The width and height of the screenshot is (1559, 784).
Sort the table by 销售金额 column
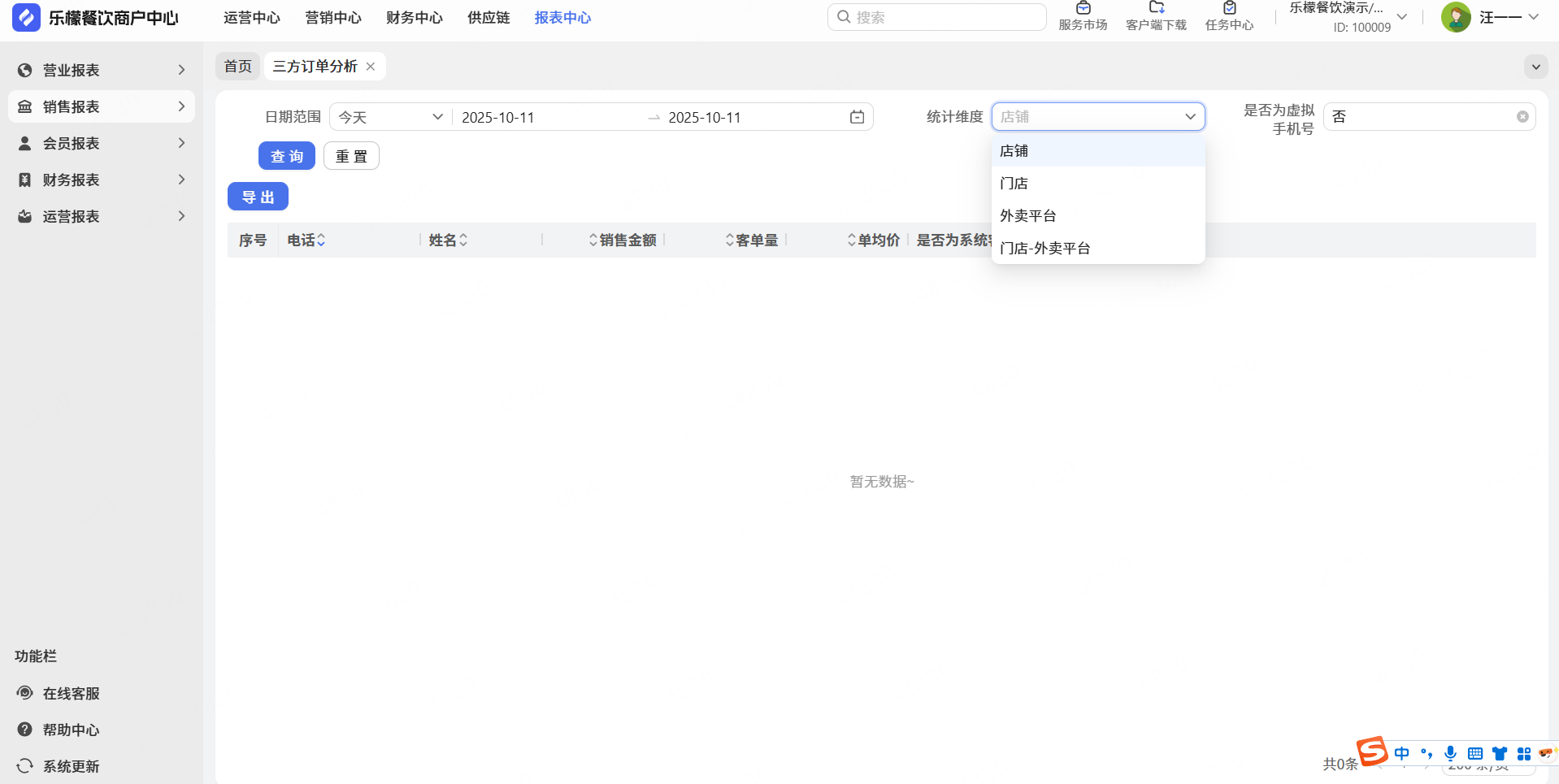593,240
